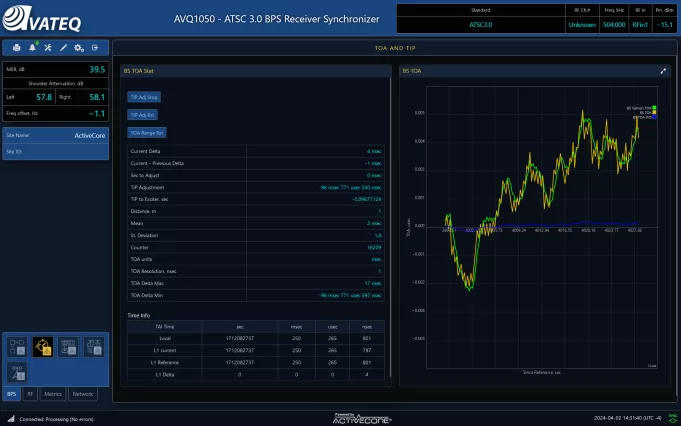Click the TOA Delta Min row label
Image resolution: width=681 pixels, height=426 pixels.
pos(147,295)
